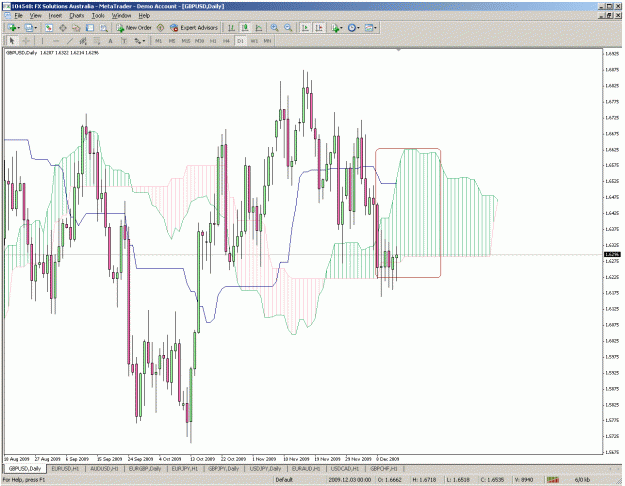Set timeframe to M1
Image resolution: width=625 pixels, height=486 pixels.
pos(159,41)
